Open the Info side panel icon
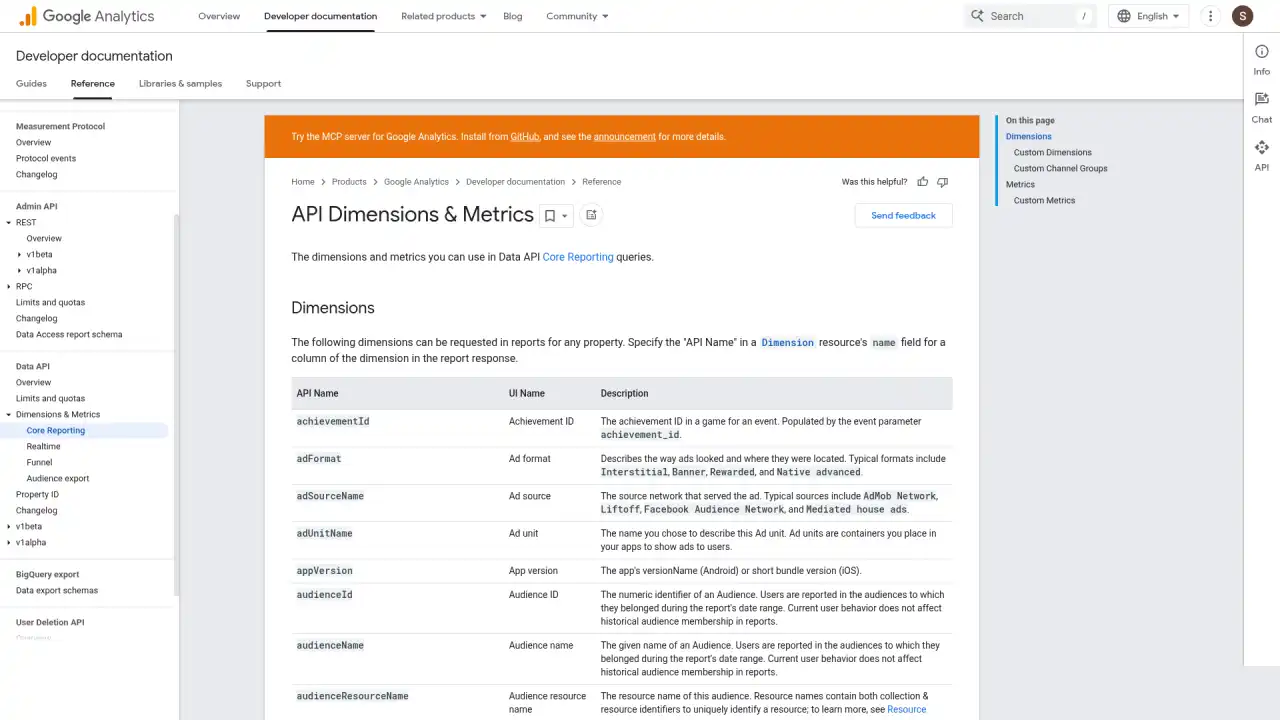This screenshot has width=1280, height=720. click(x=1261, y=59)
